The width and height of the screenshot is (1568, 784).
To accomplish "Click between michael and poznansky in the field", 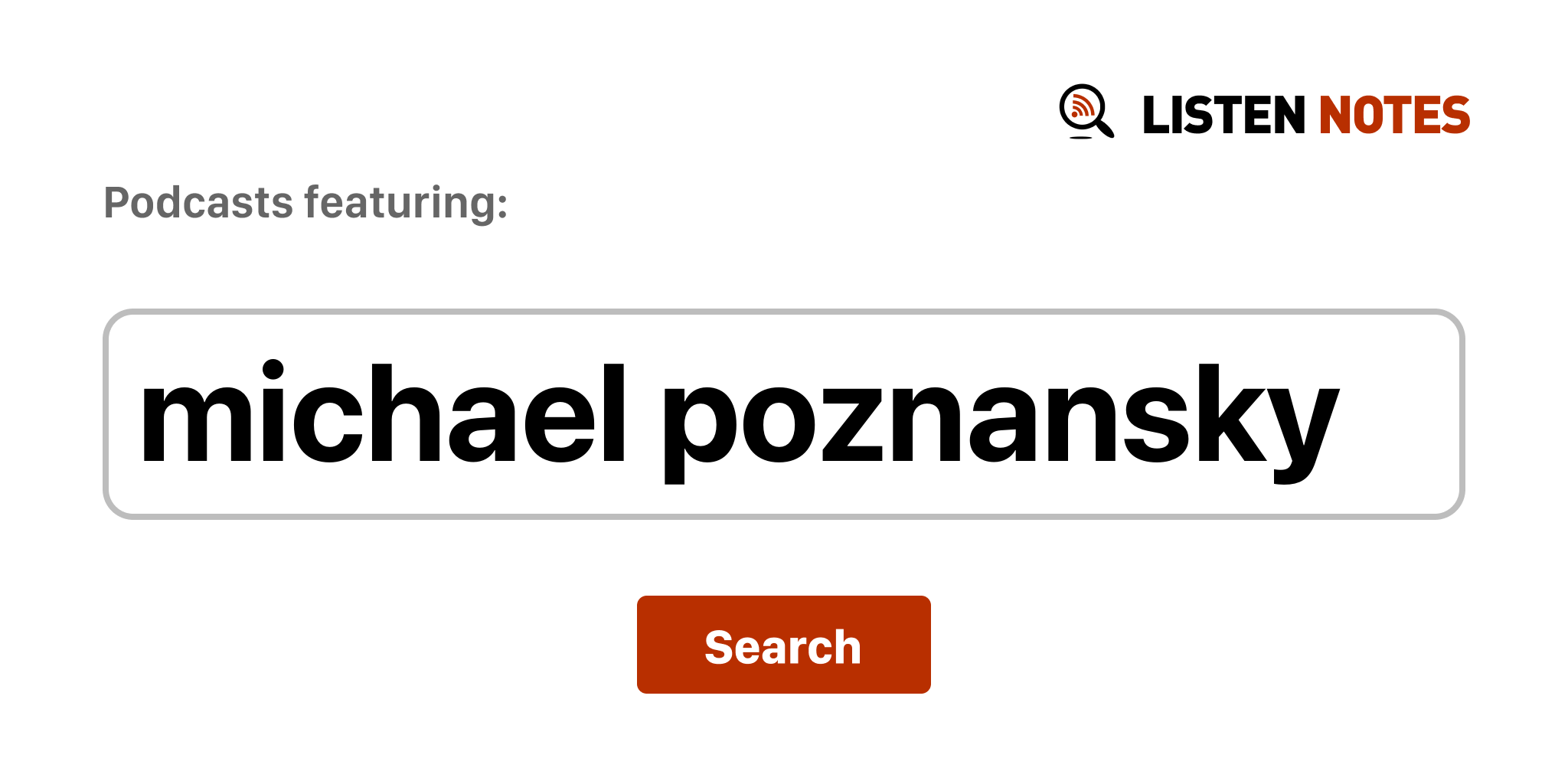I will tap(645, 414).
